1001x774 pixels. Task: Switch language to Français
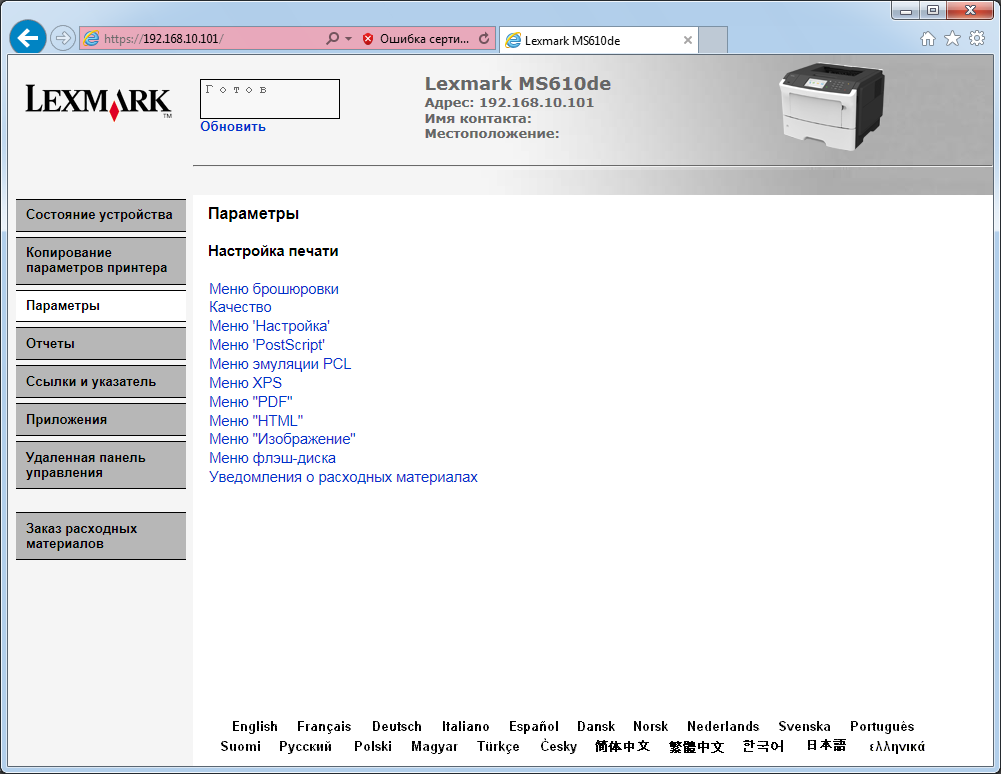coord(324,727)
